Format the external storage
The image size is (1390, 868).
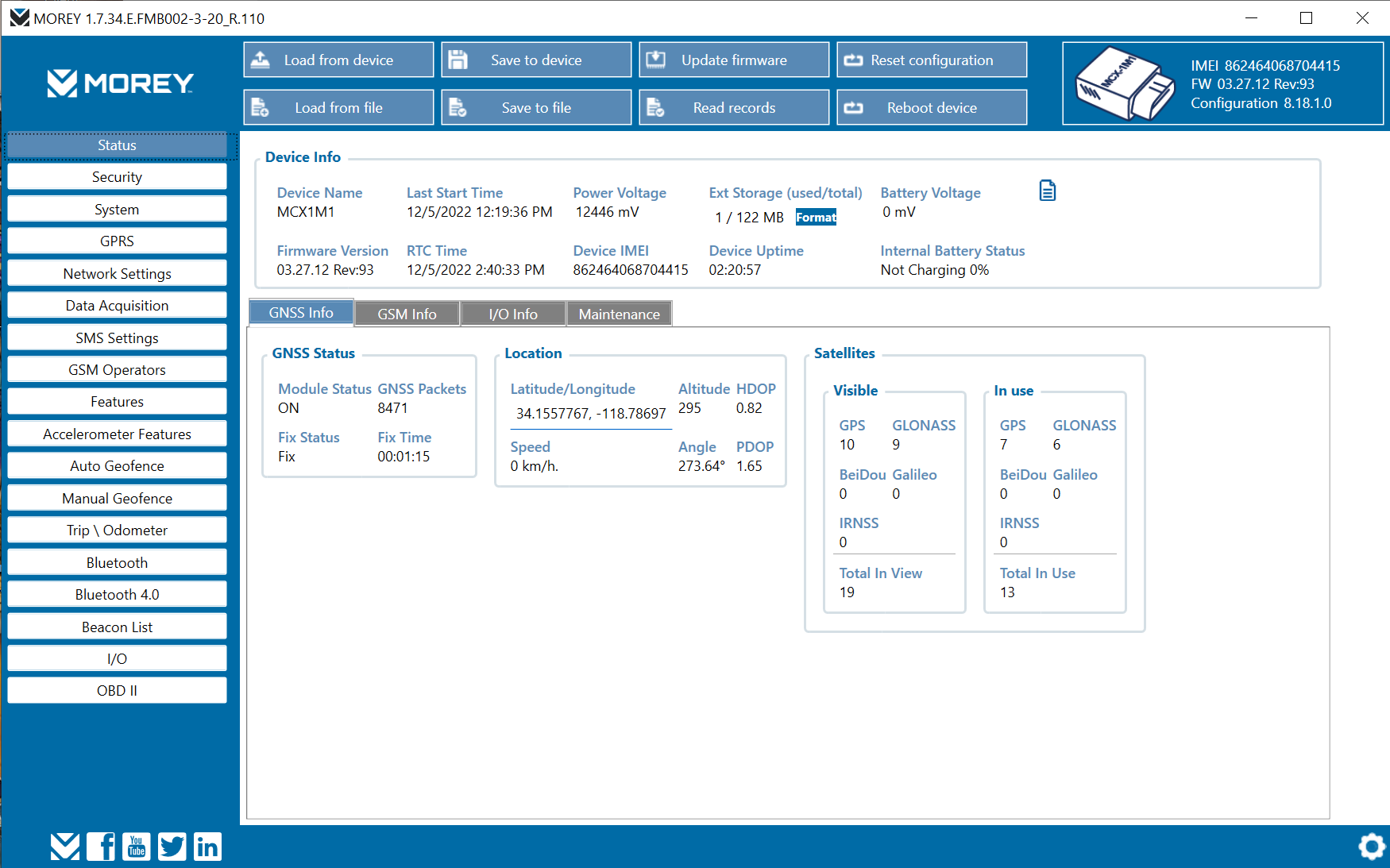coord(816,218)
